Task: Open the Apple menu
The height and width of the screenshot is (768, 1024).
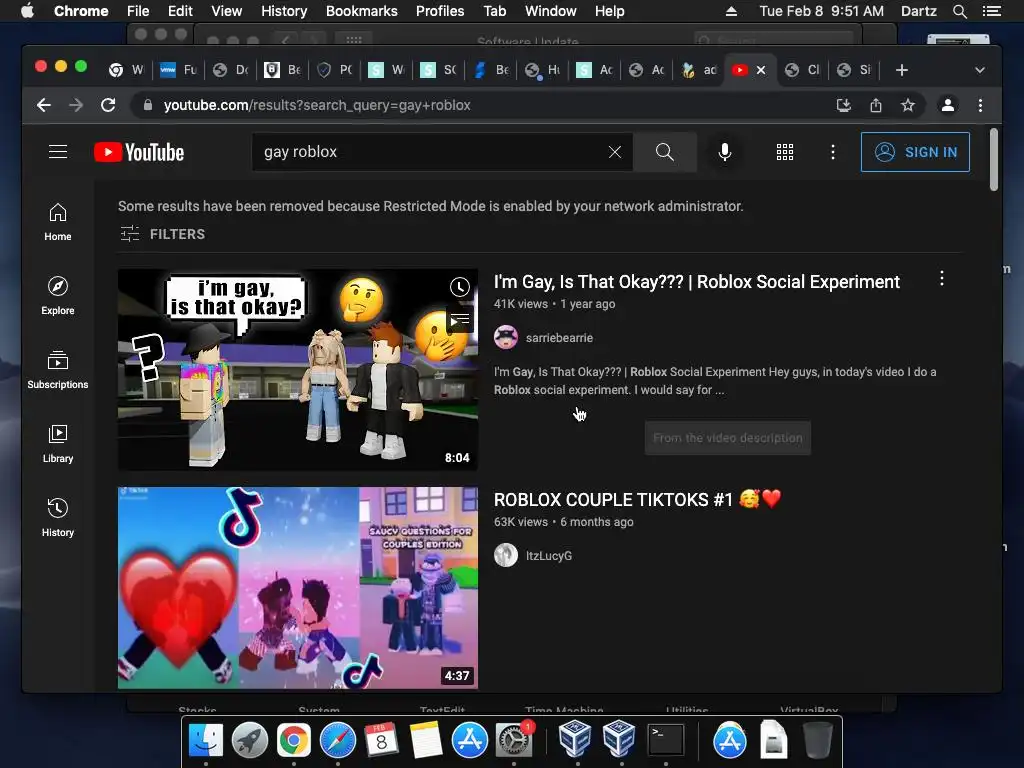Action: 27,11
